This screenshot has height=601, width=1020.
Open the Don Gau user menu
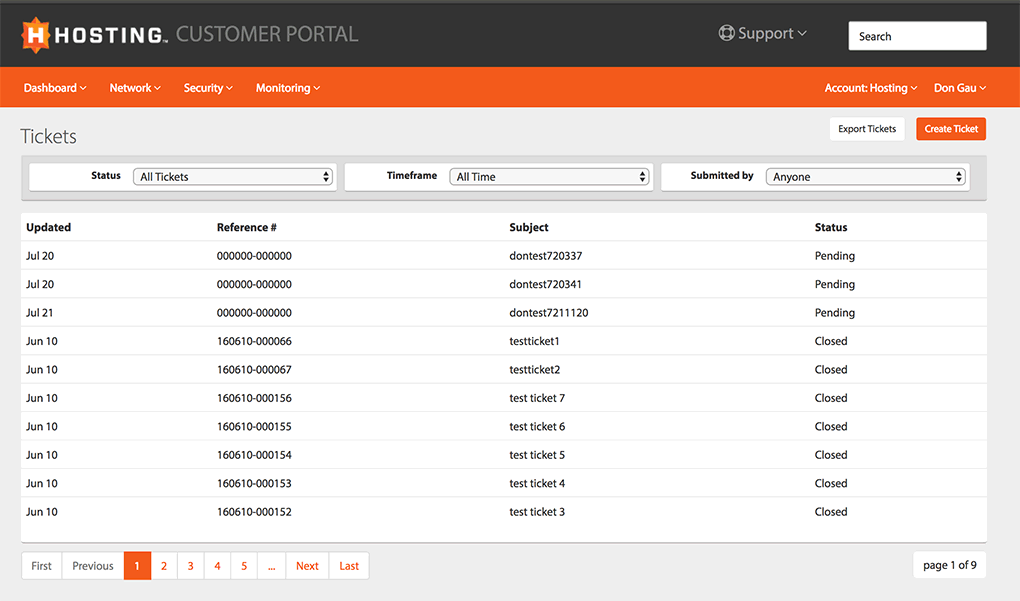tap(960, 88)
